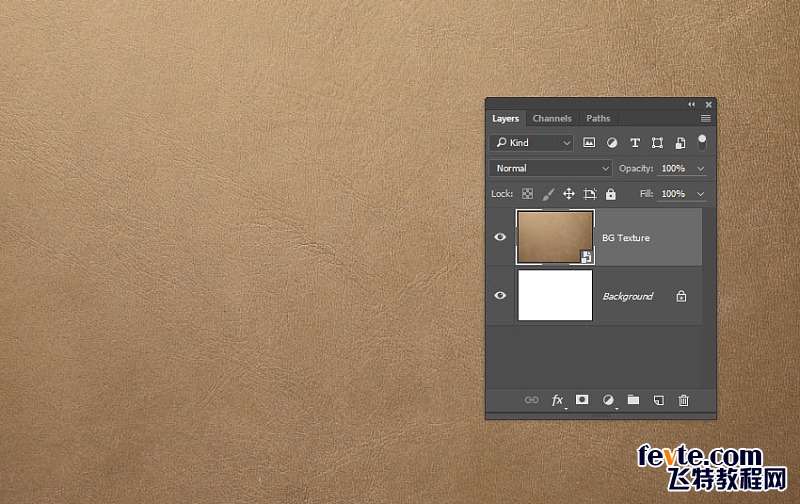Screen dimensions: 800x504
Task: Hide the BG Texture layer
Action: point(500,237)
